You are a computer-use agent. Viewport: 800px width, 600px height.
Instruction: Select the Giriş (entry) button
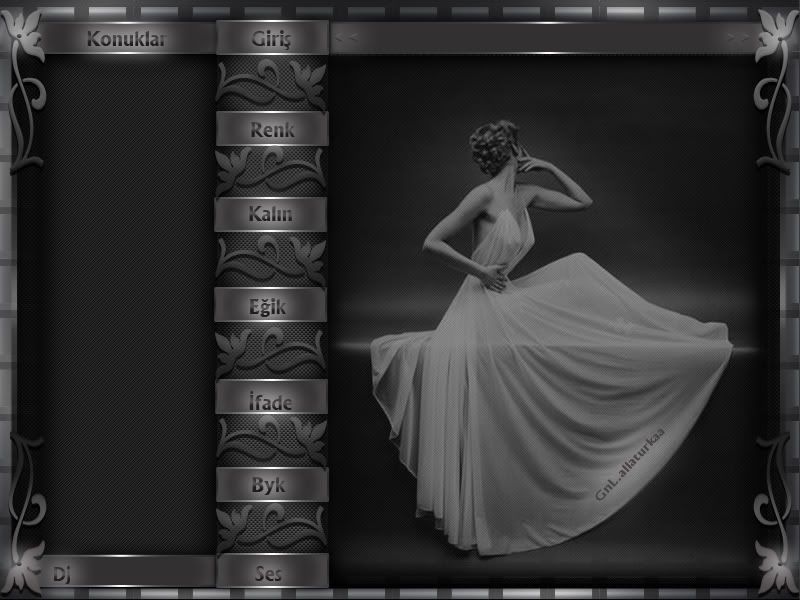pyautogui.click(x=271, y=39)
